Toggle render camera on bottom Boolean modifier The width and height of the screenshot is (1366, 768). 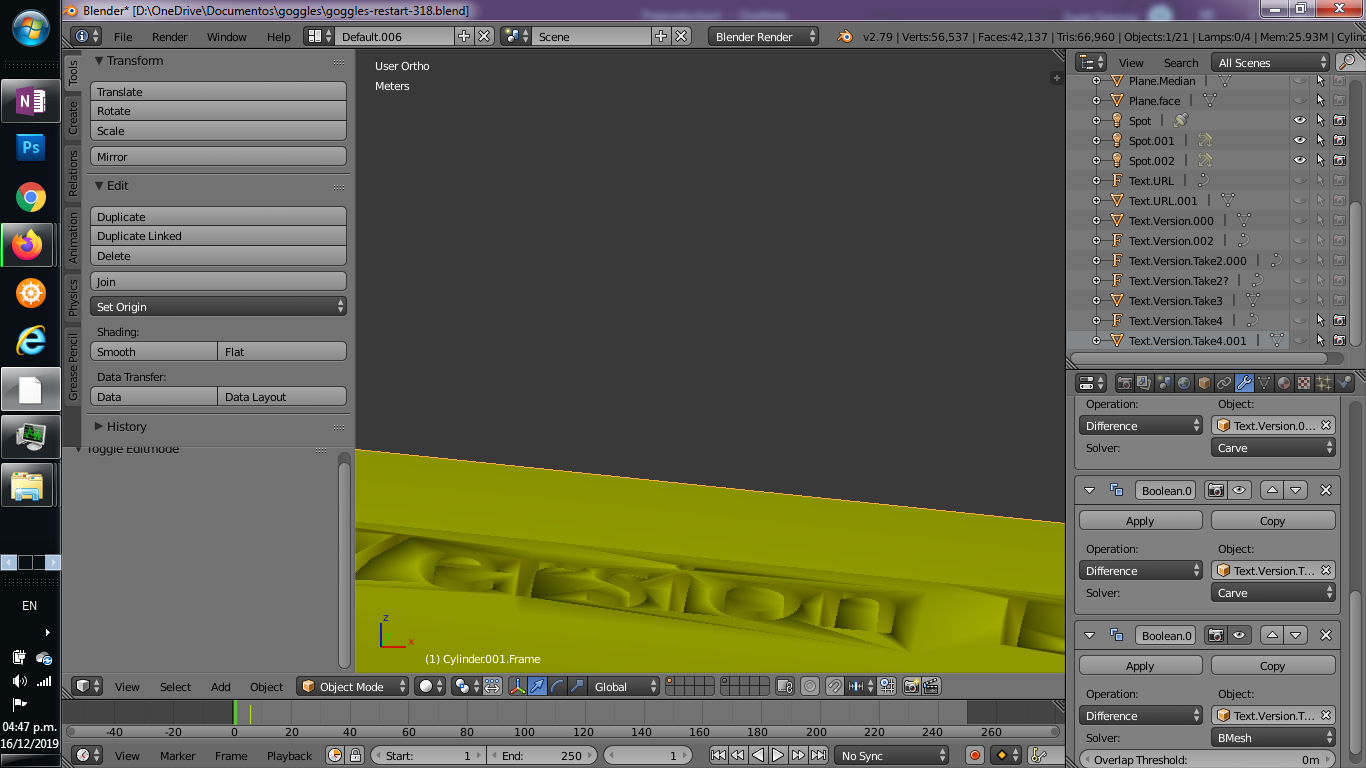(x=1215, y=636)
